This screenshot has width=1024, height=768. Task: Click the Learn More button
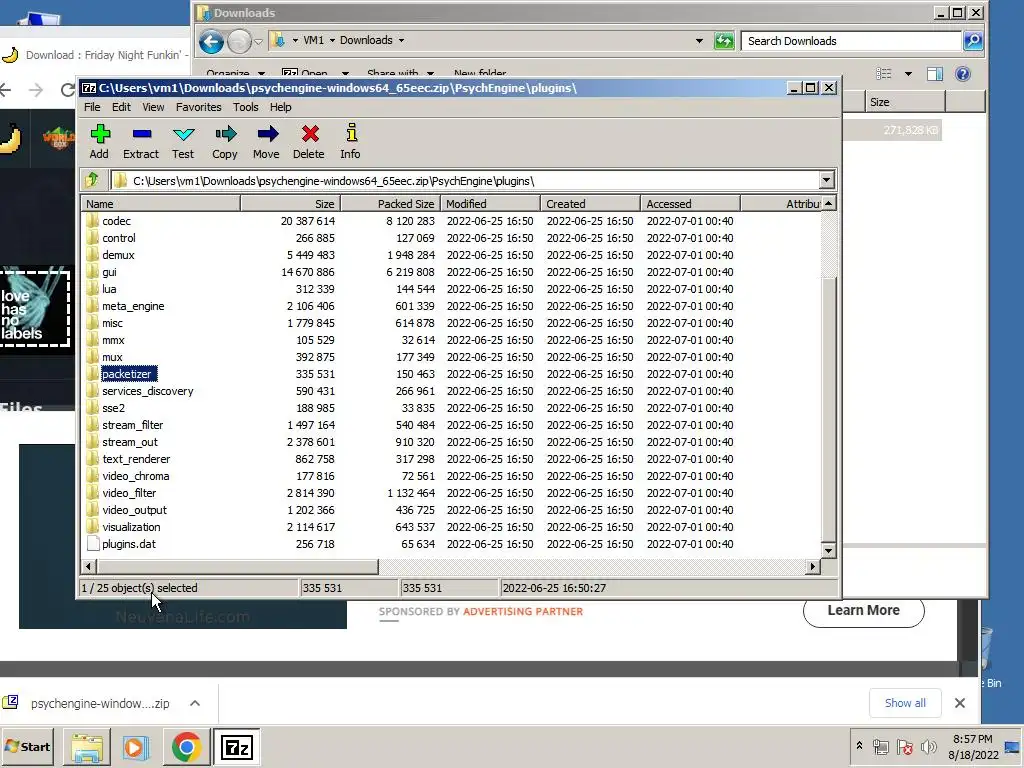(x=863, y=610)
